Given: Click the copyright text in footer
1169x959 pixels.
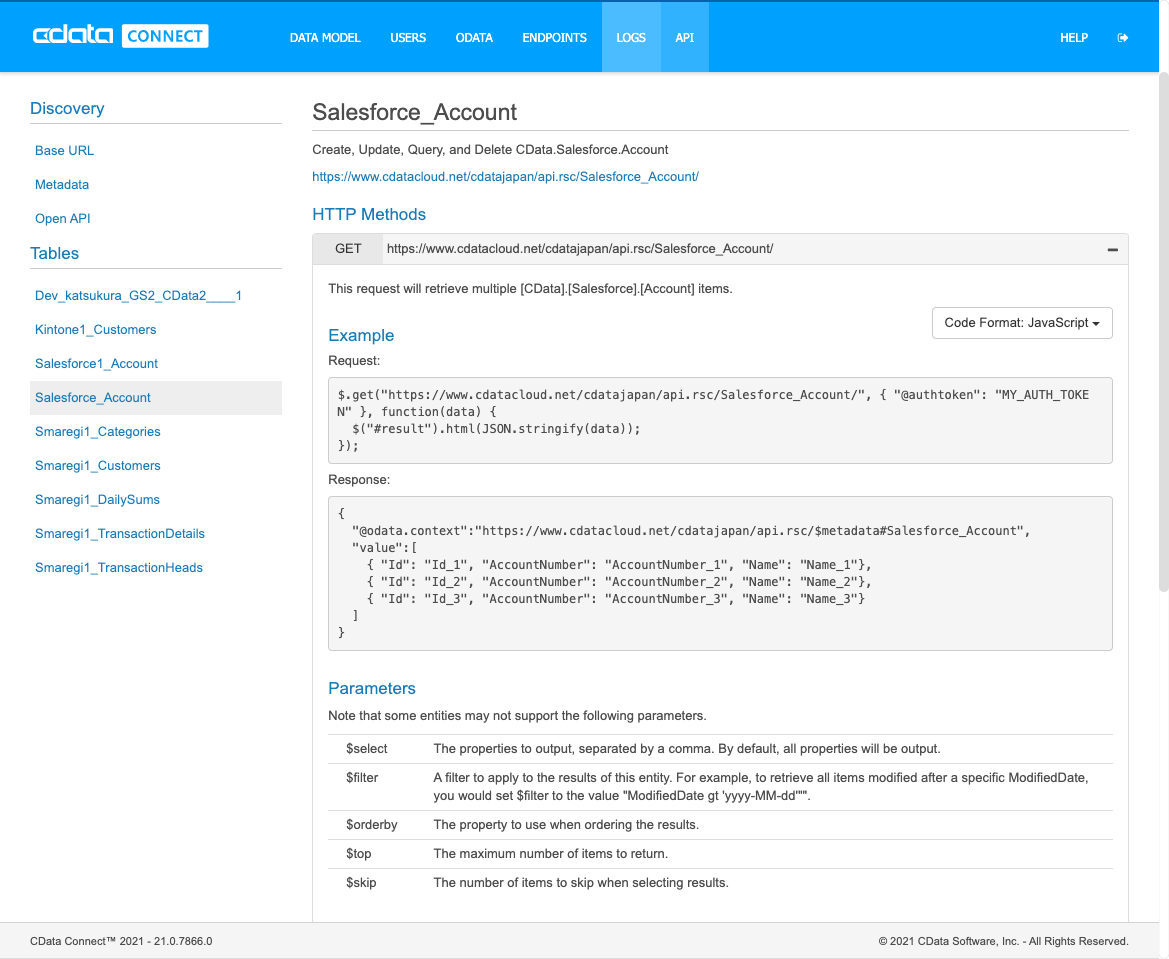Looking at the screenshot, I should (1003, 941).
